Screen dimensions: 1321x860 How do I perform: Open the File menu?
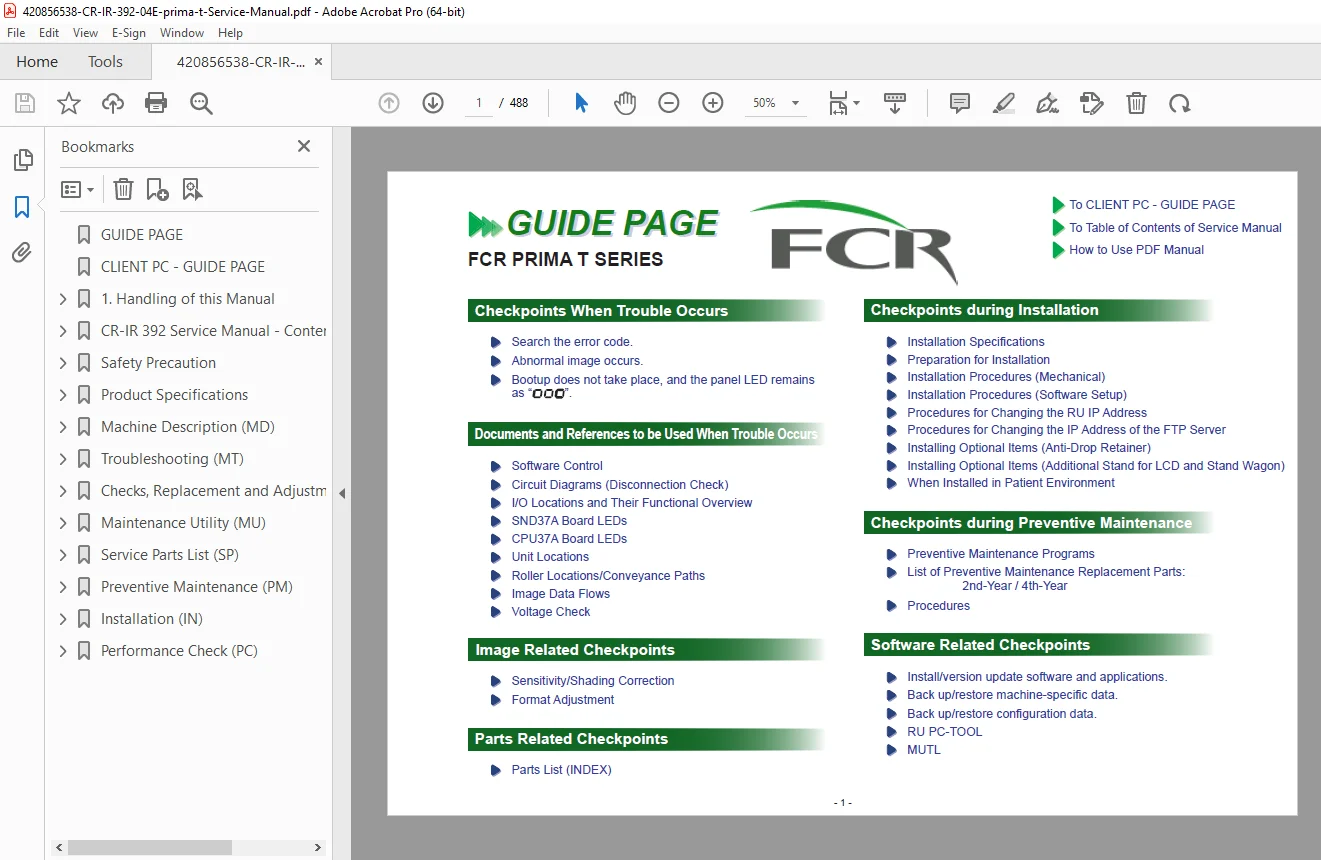point(16,33)
